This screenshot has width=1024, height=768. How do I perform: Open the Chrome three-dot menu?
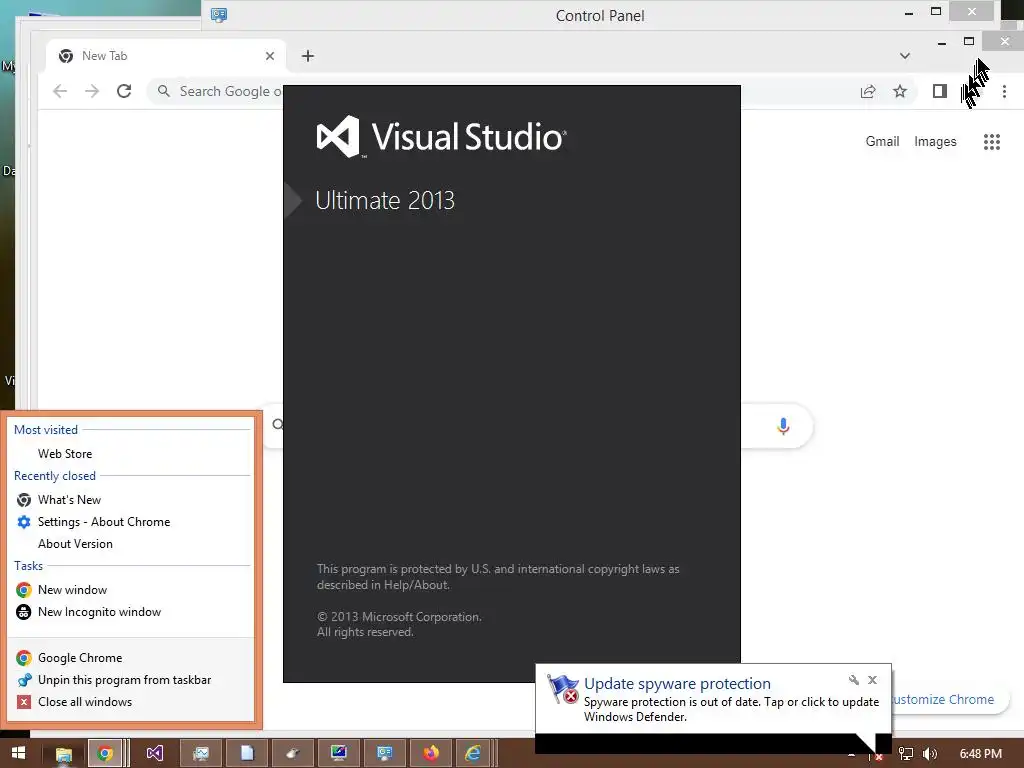(1004, 91)
